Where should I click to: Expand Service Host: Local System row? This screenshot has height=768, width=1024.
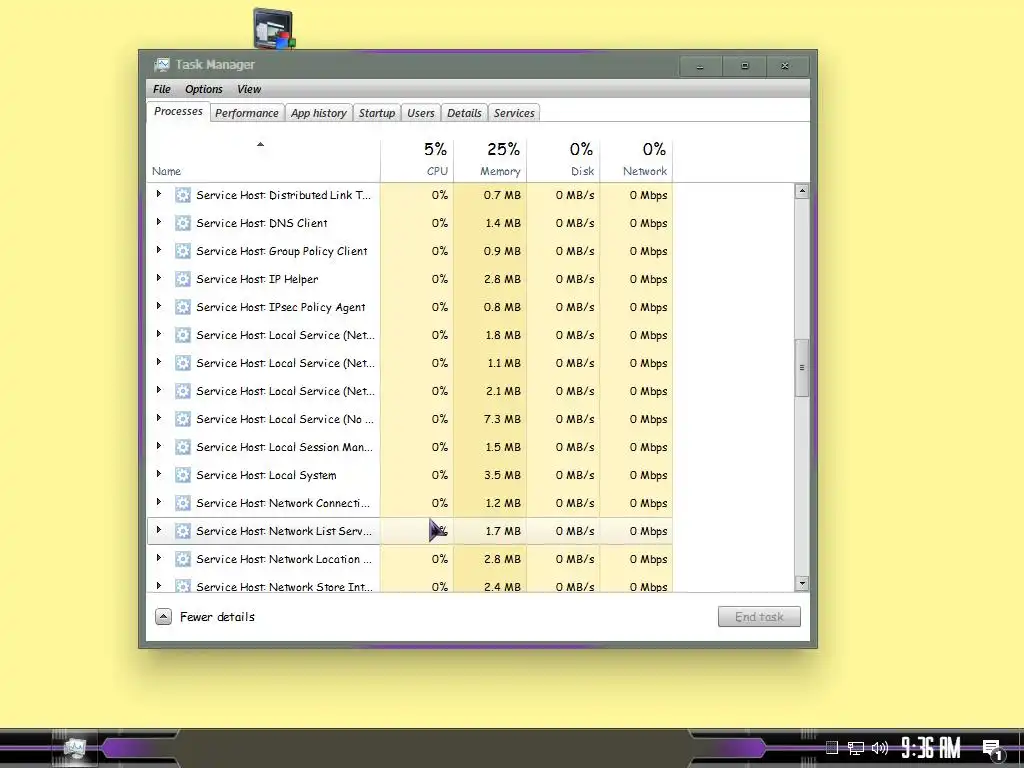[159, 474]
